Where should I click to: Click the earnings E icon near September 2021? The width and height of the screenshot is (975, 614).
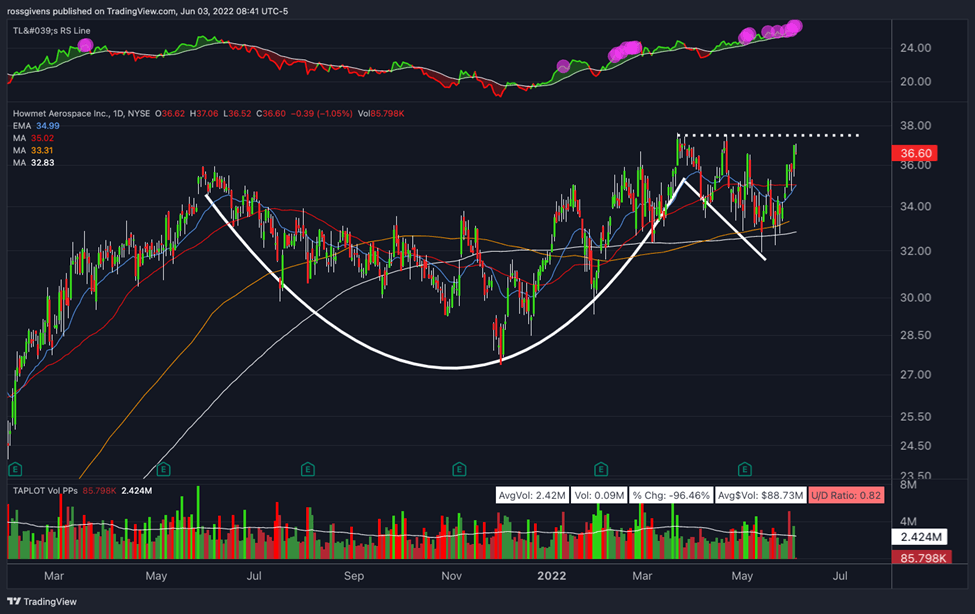click(x=307, y=467)
